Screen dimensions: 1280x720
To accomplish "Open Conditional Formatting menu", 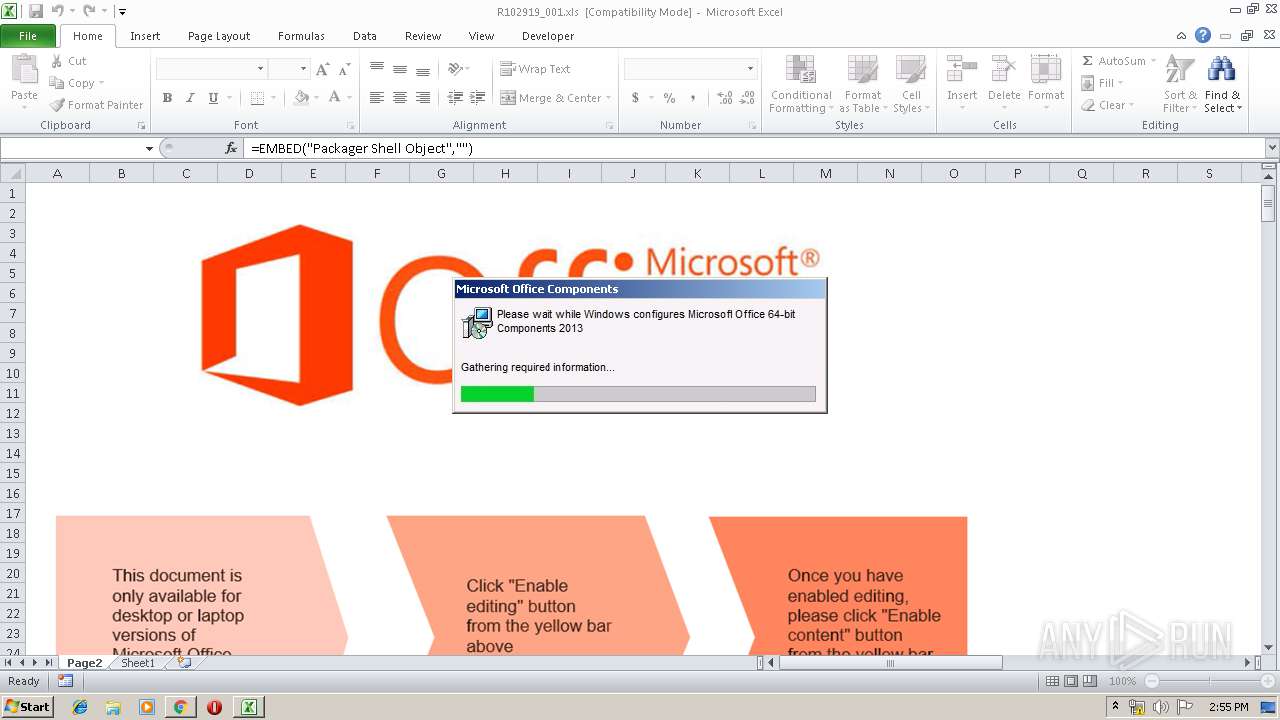I will point(800,84).
